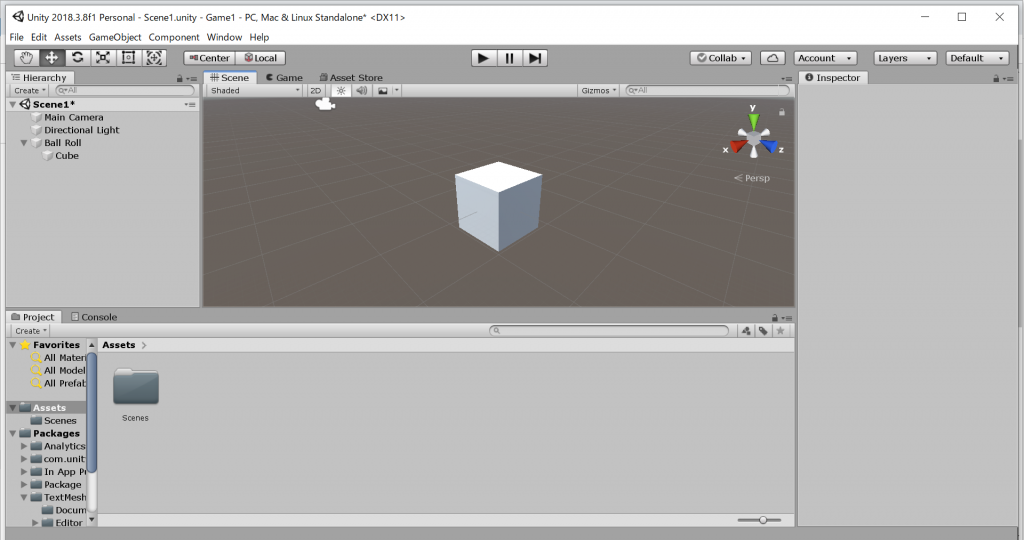Viewport: 1024px width, 540px height.
Task: Select the Hand tool
Action: [26, 57]
